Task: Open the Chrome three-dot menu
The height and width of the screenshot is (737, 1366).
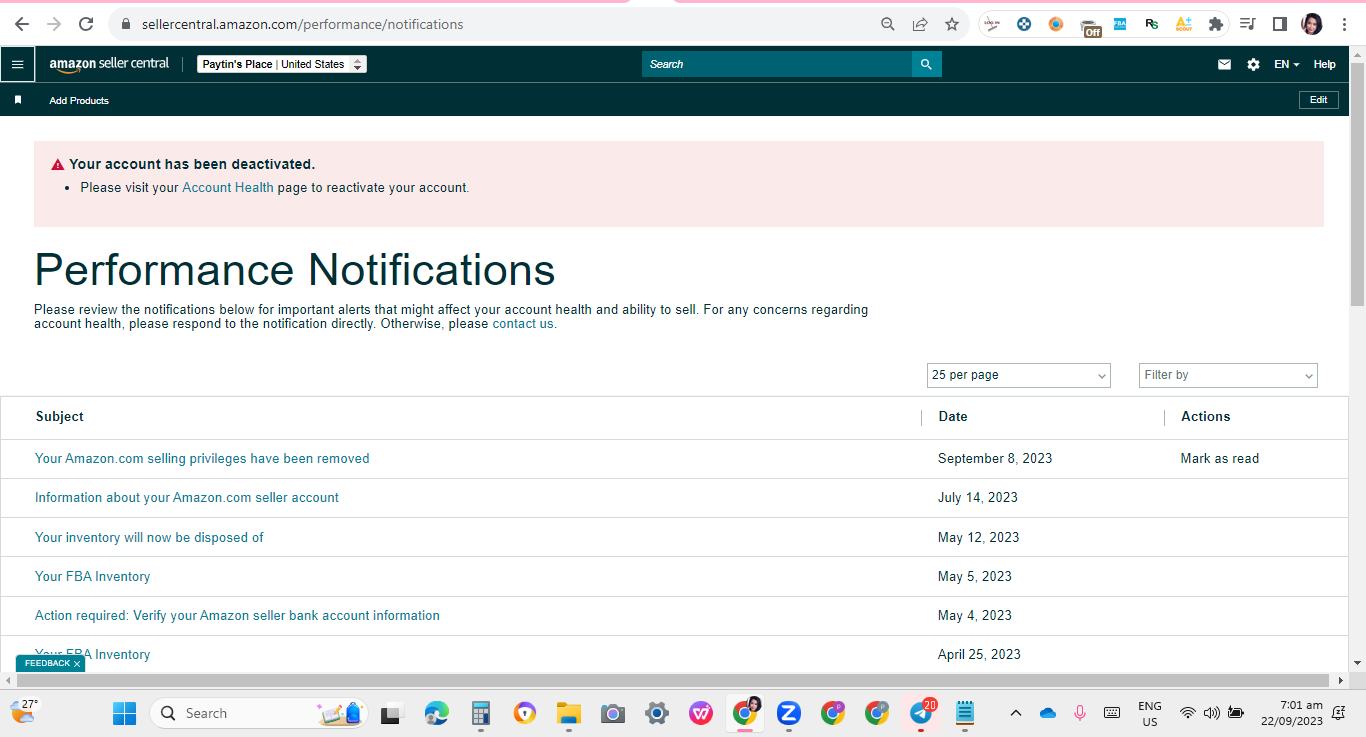Action: click(1344, 24)
